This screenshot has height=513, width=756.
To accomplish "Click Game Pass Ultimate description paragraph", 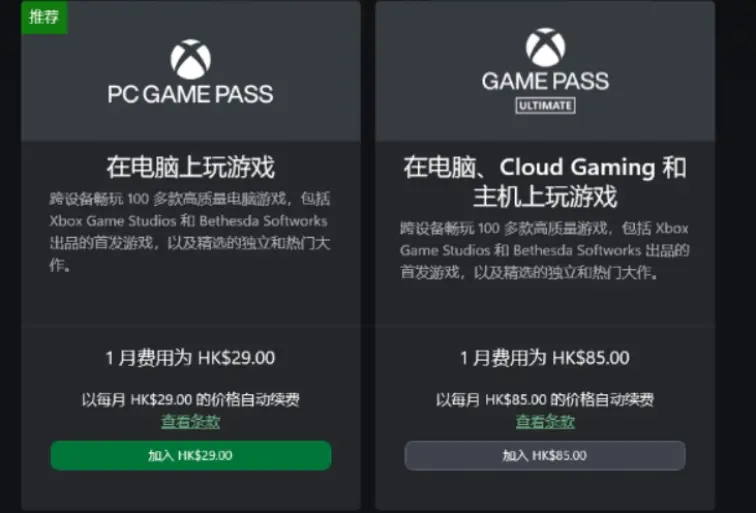I will [545, 250].
